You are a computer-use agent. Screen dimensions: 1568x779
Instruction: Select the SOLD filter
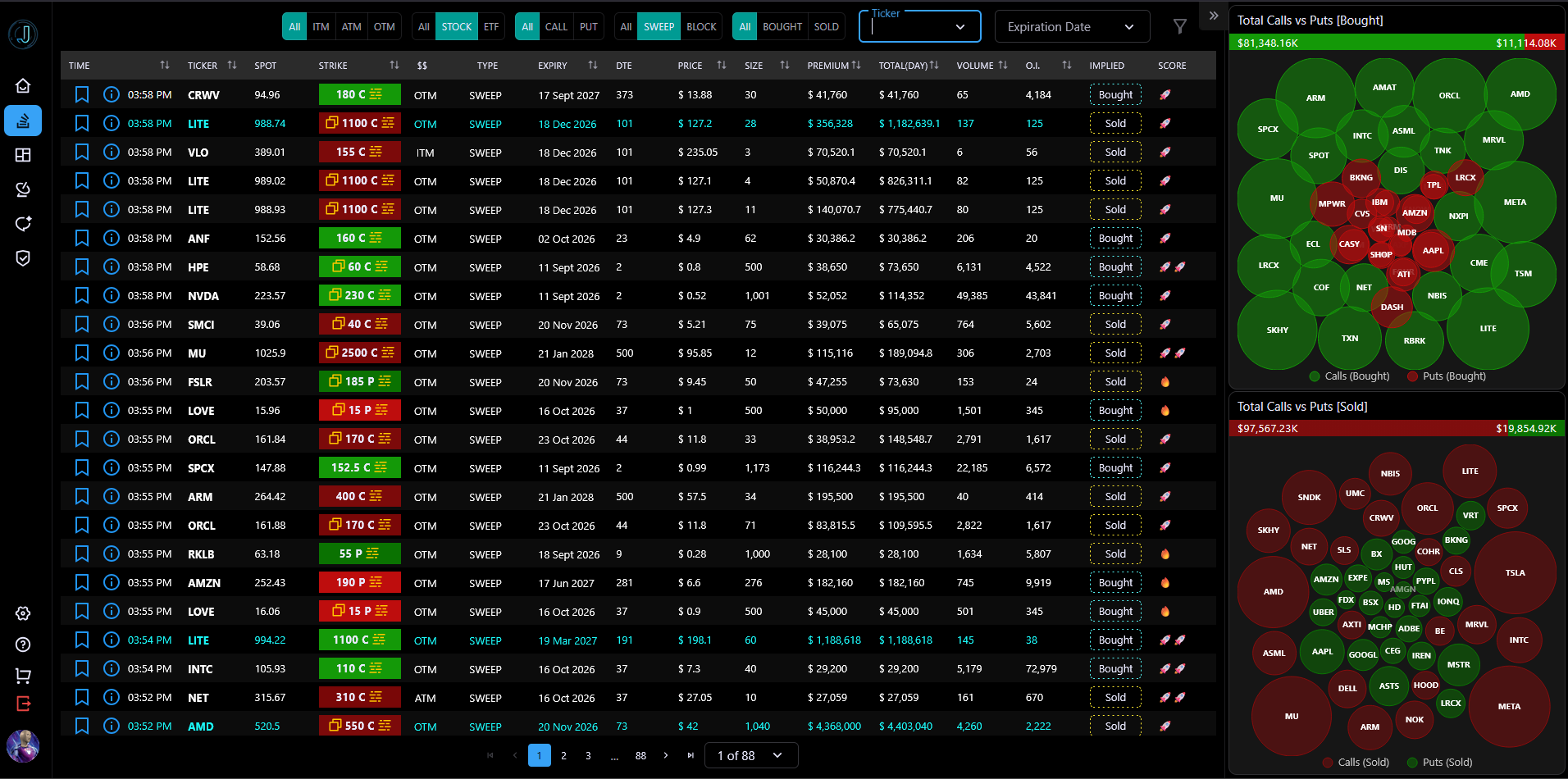827,27
